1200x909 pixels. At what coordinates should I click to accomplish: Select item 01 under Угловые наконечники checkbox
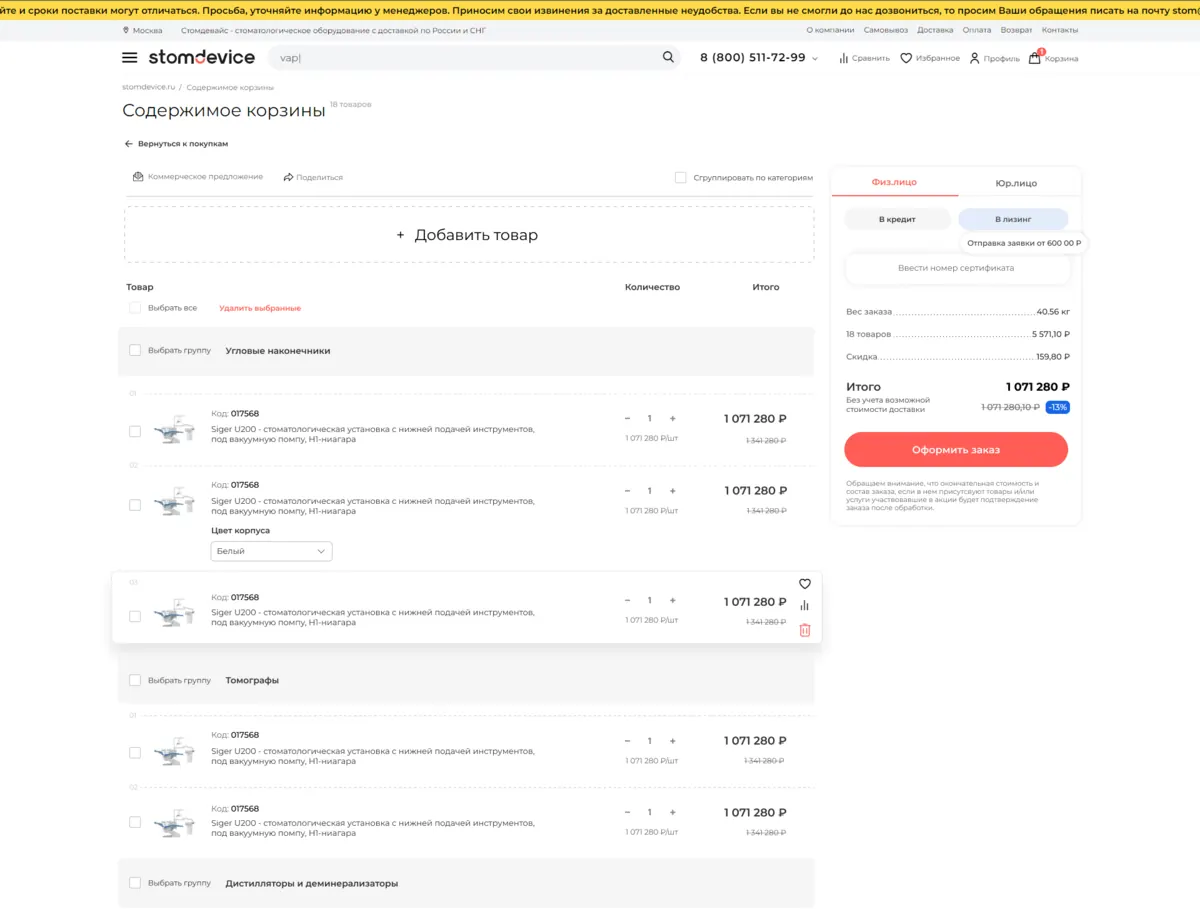[135, 431]
